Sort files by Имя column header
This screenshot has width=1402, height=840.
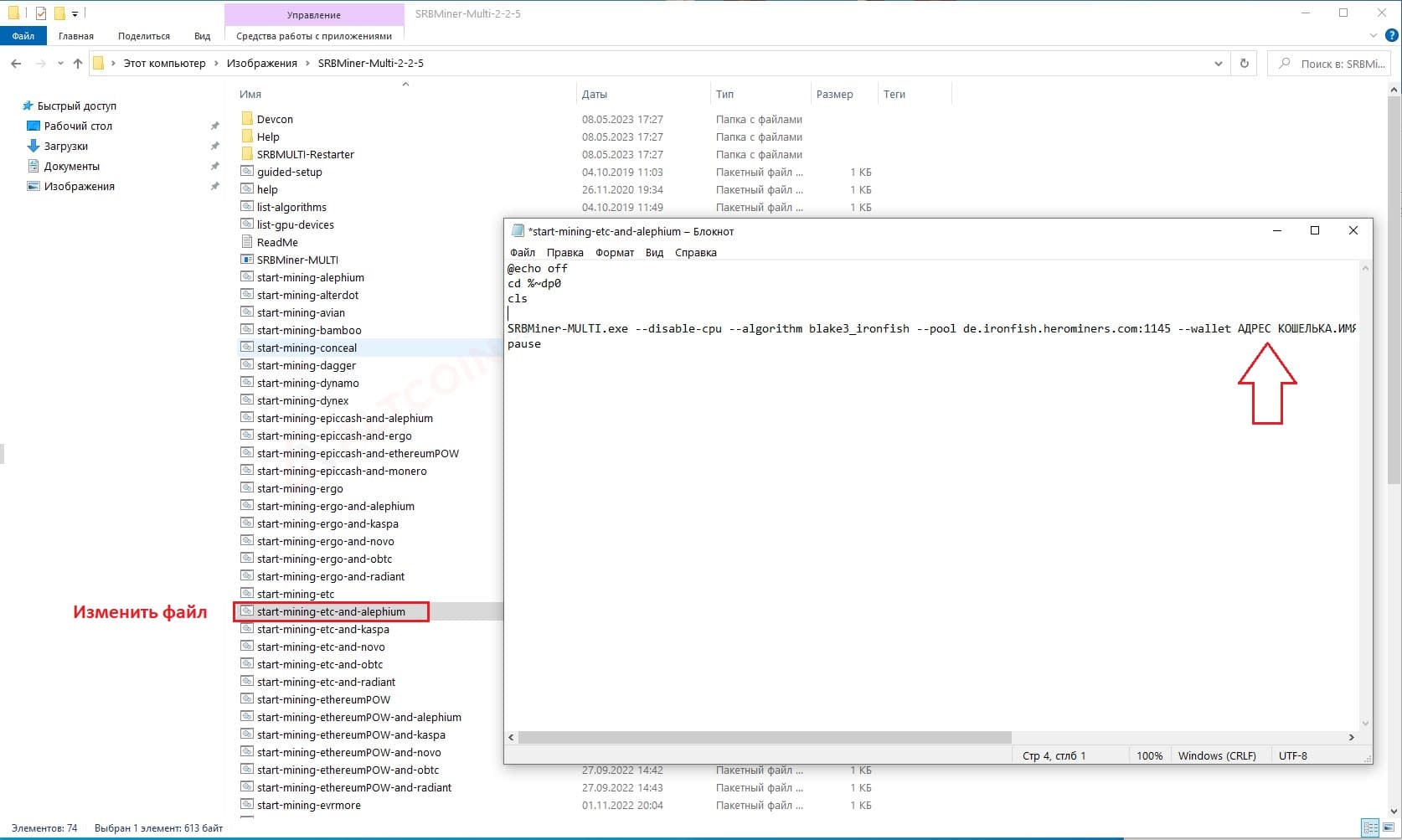click(x=250, y=94)
